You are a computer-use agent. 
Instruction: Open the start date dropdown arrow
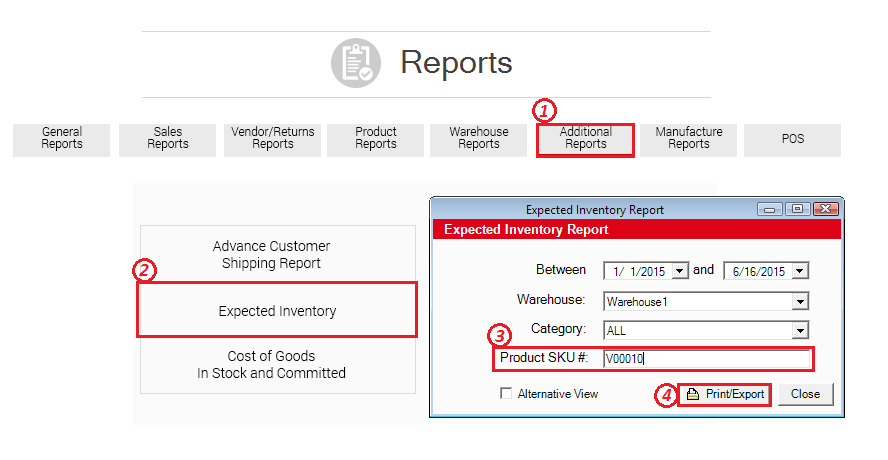point(681,271)
